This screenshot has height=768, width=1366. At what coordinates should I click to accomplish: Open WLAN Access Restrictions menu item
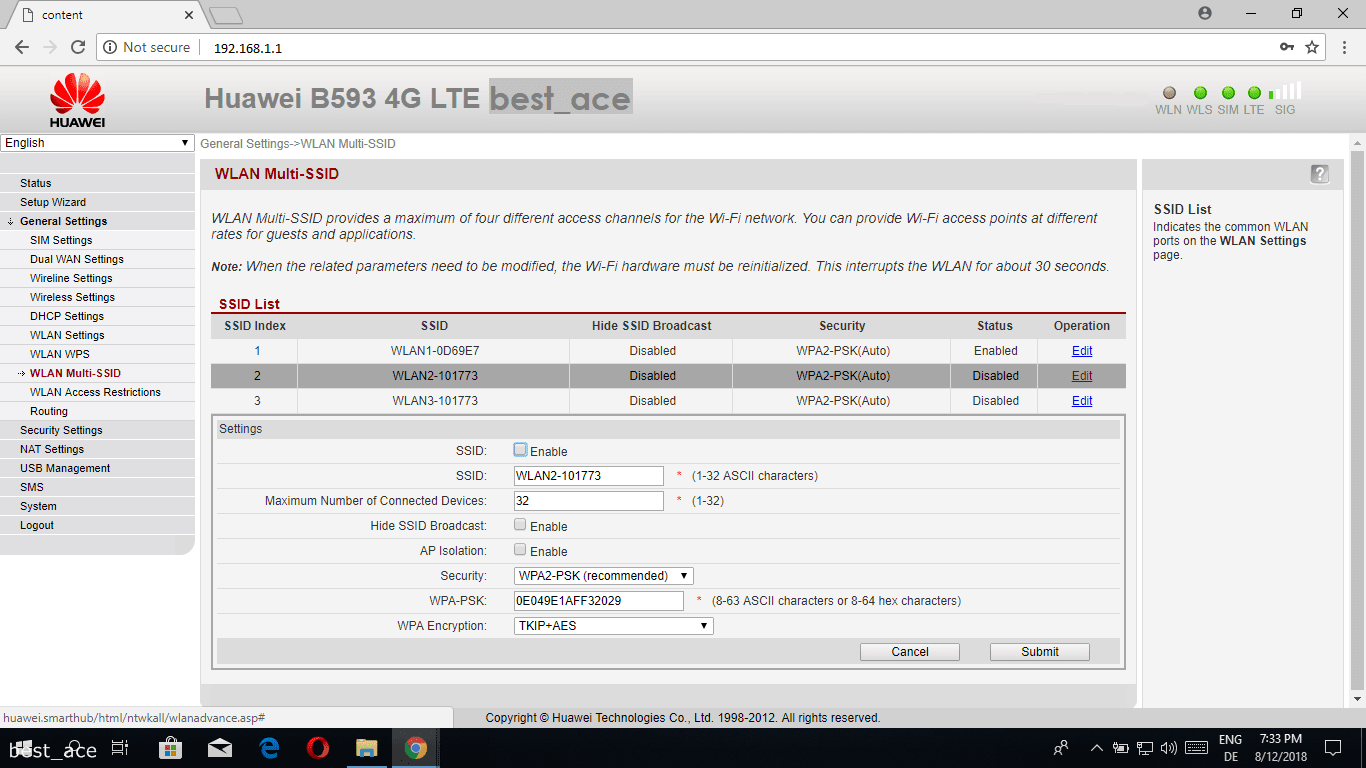click(x=95, y=392)
